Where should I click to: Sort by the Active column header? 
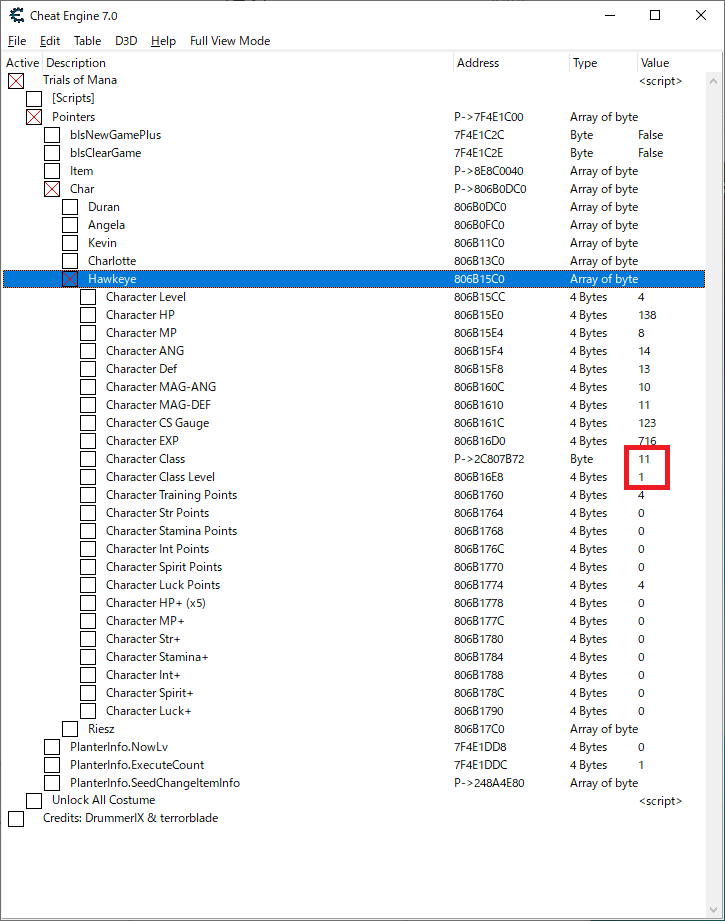[x=22, y=63]
